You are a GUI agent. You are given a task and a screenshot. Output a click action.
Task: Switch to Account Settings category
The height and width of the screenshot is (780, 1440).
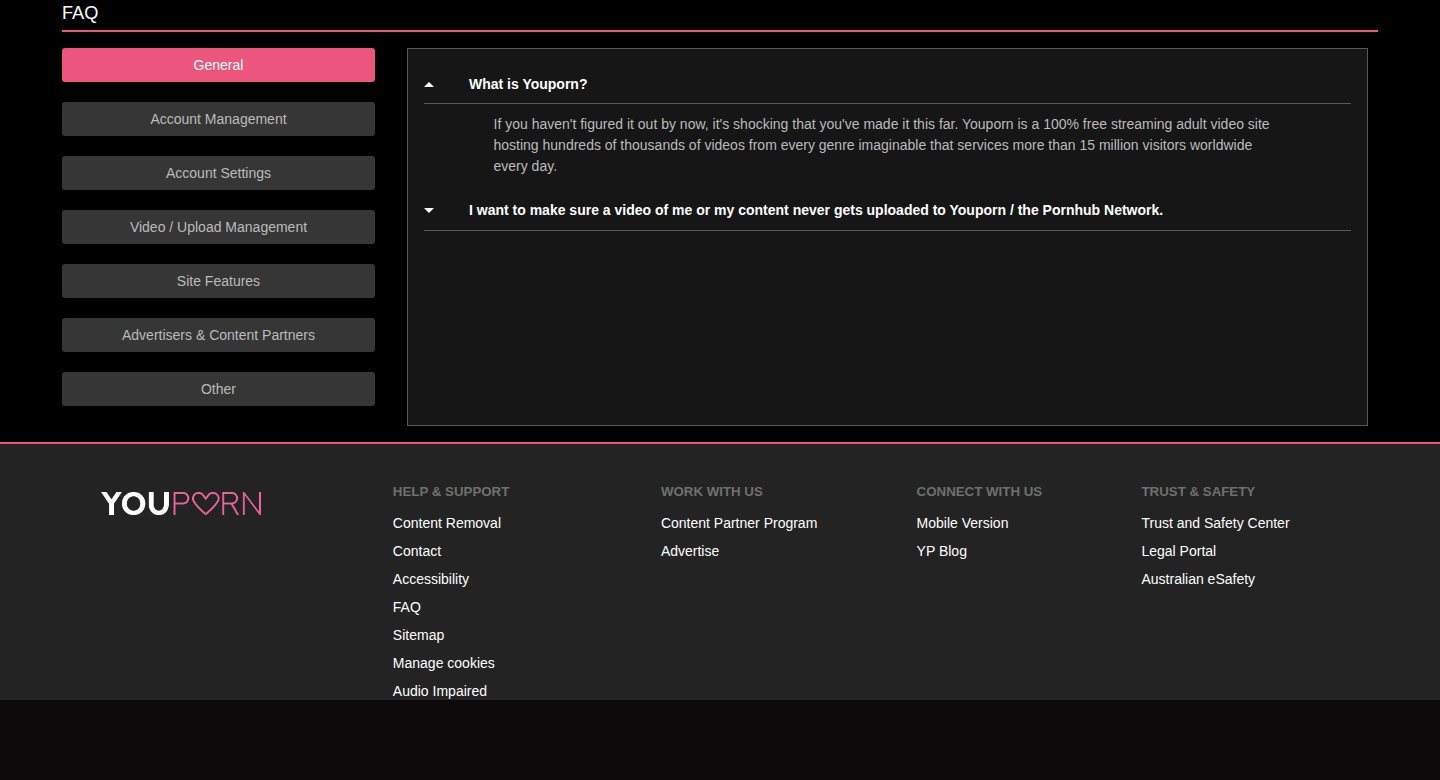coord(218,173)
